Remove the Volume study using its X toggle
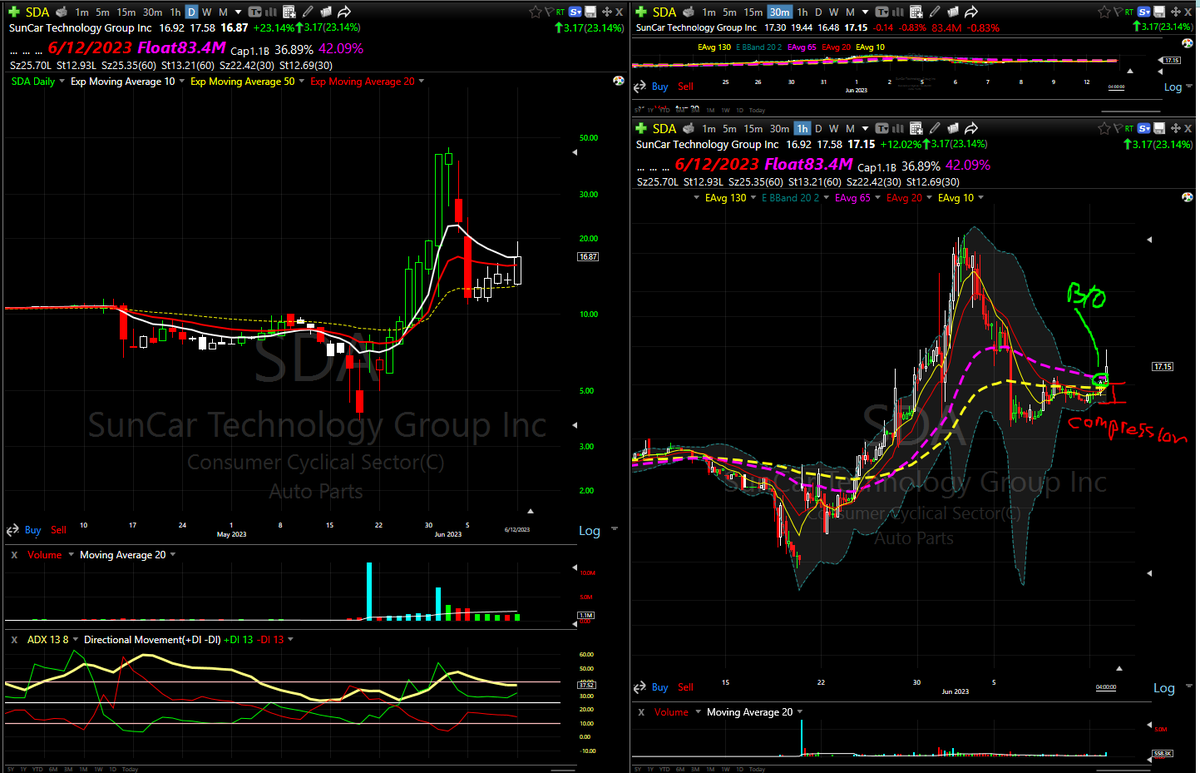 [14, 554]
